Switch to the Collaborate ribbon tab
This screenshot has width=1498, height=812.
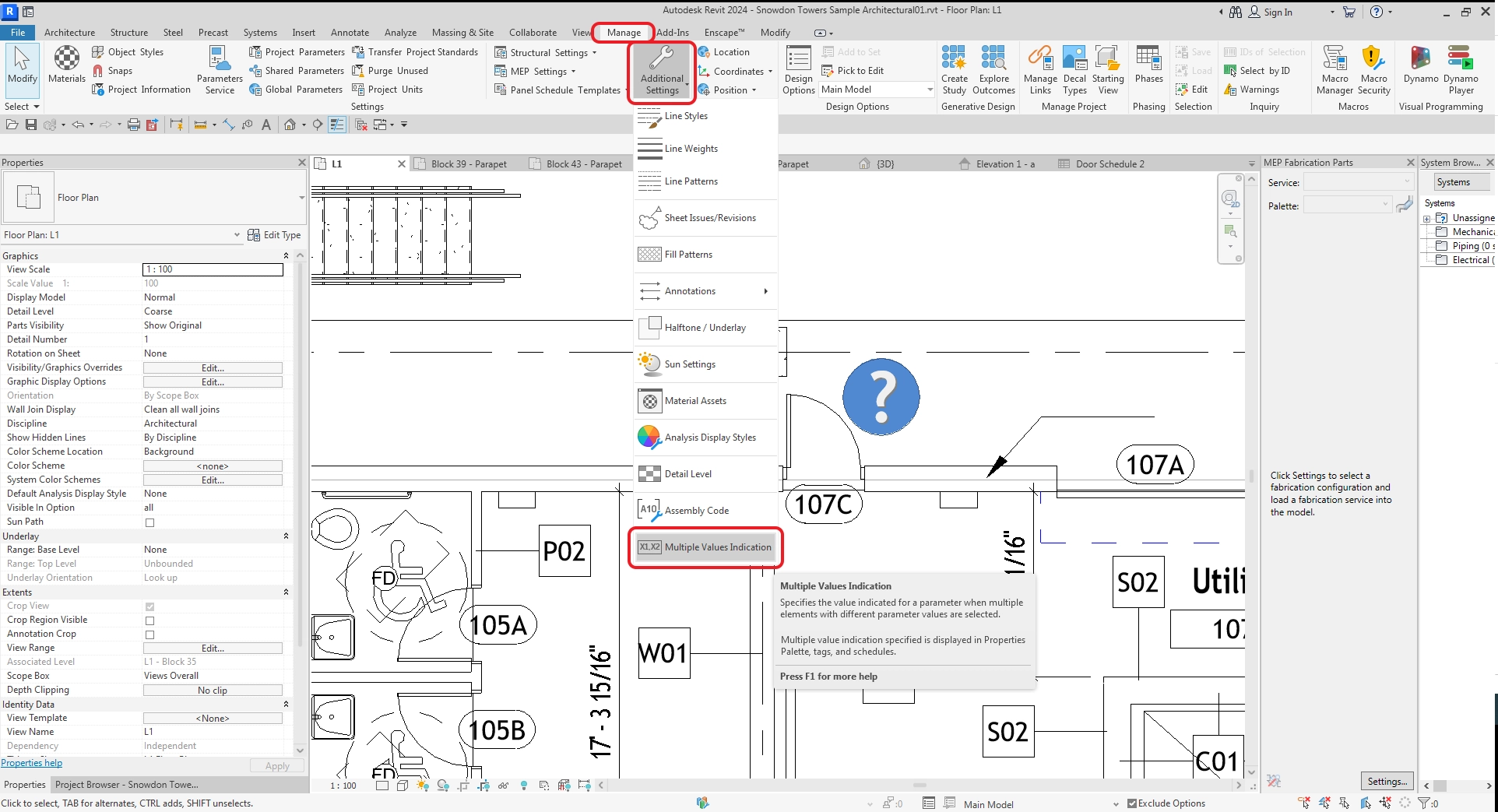click(533, 33)
